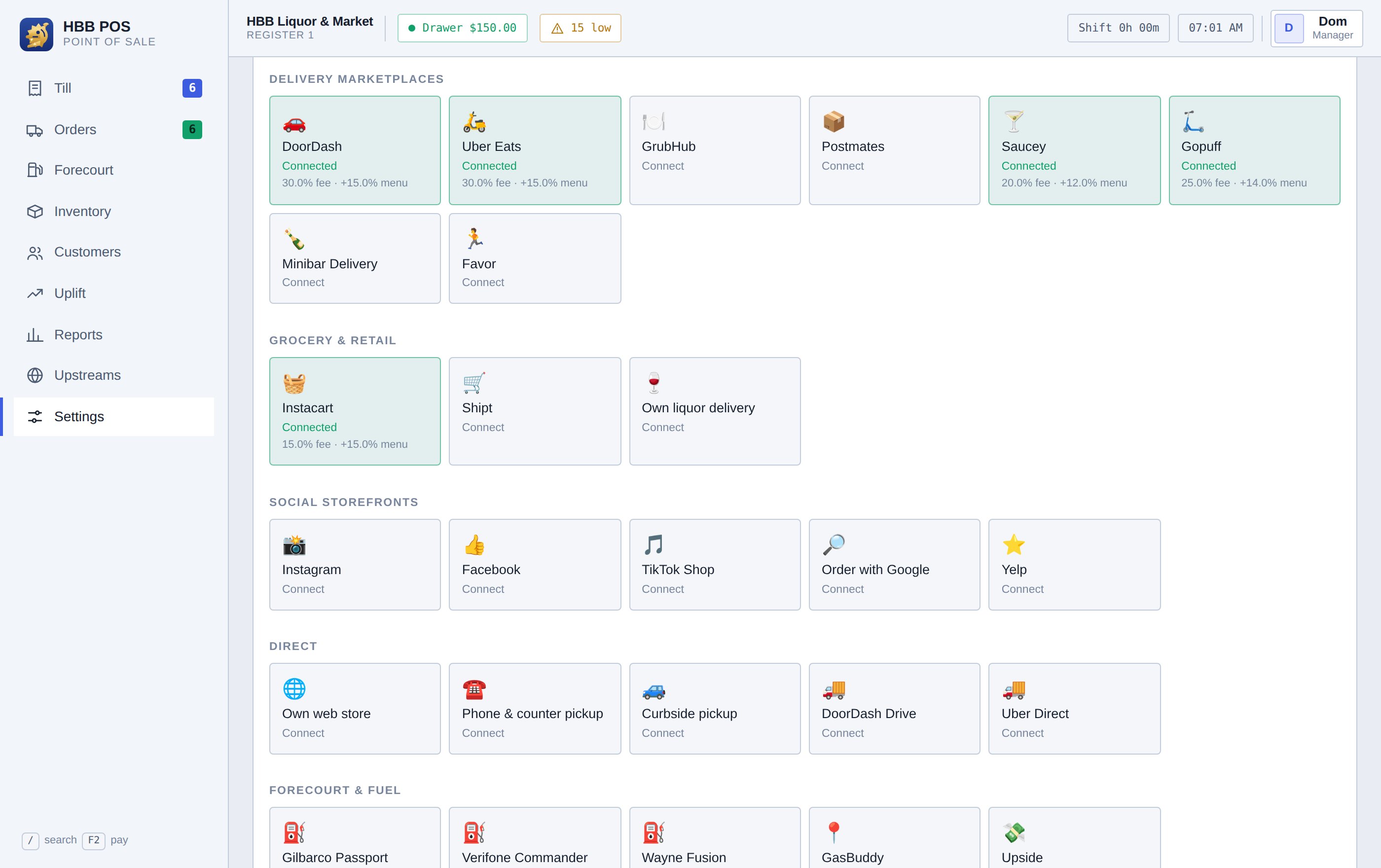The width and height of the screenshot is (1381, 868).
Task: Click the blue Till badge showing 6
Action: [192, 88]
